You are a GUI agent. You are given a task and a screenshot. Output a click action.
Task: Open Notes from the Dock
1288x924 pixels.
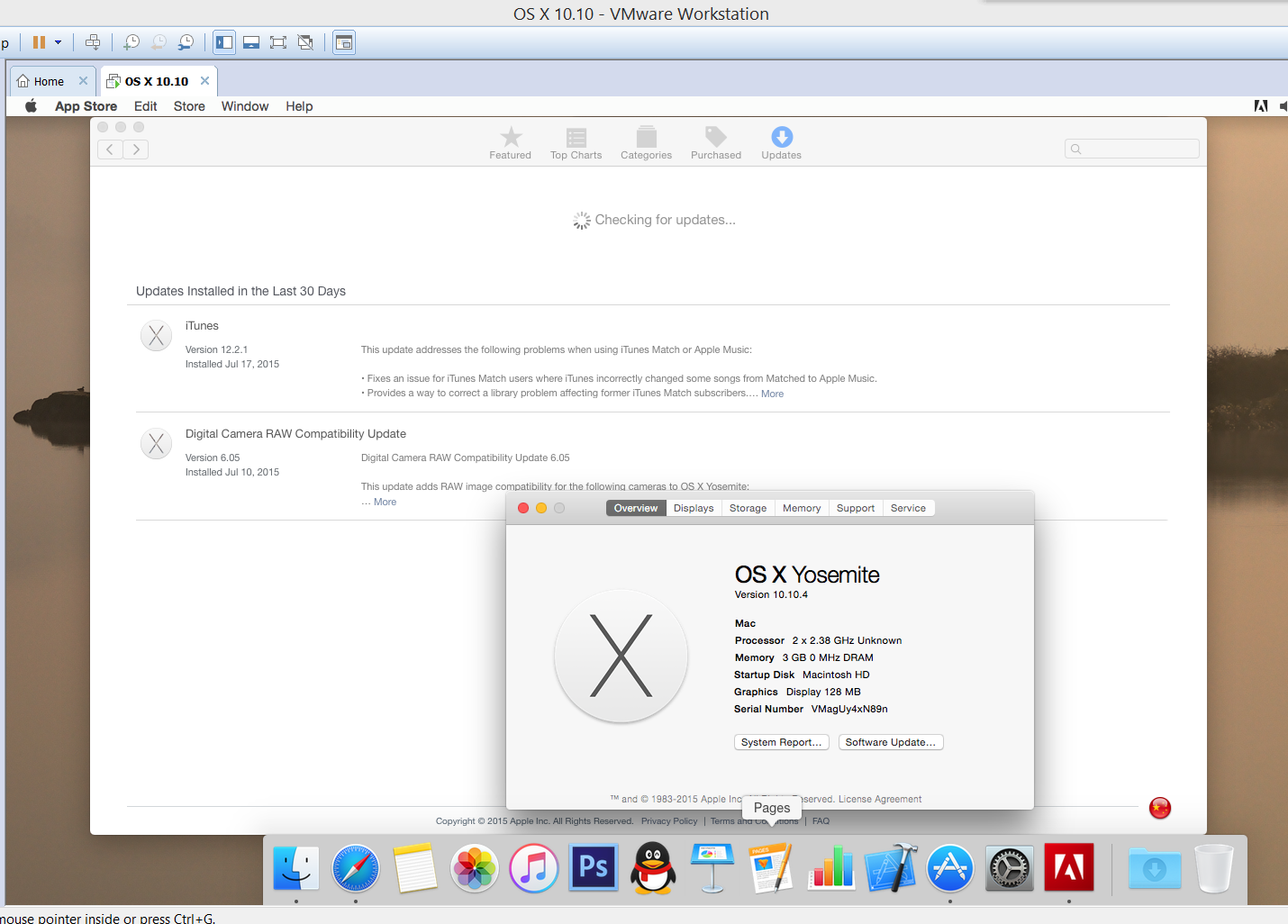pos(415,868)
